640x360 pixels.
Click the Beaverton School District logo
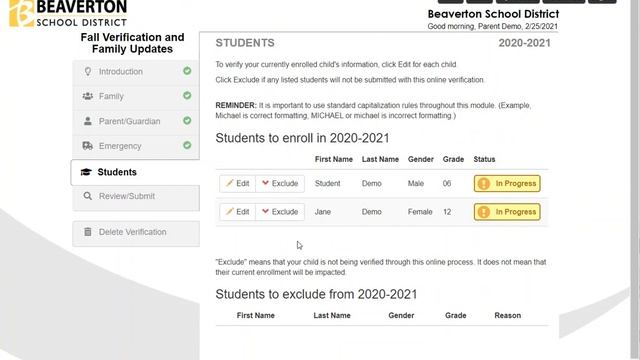pos(68,13)
